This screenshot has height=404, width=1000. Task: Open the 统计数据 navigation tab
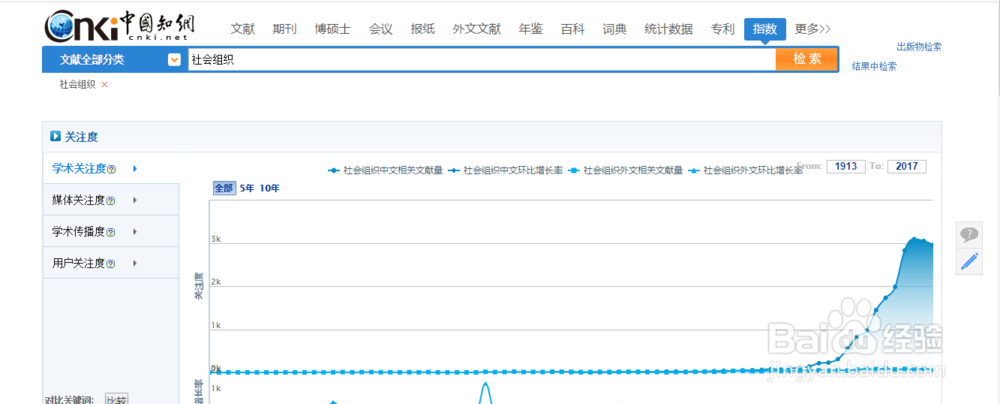[668, 29]
